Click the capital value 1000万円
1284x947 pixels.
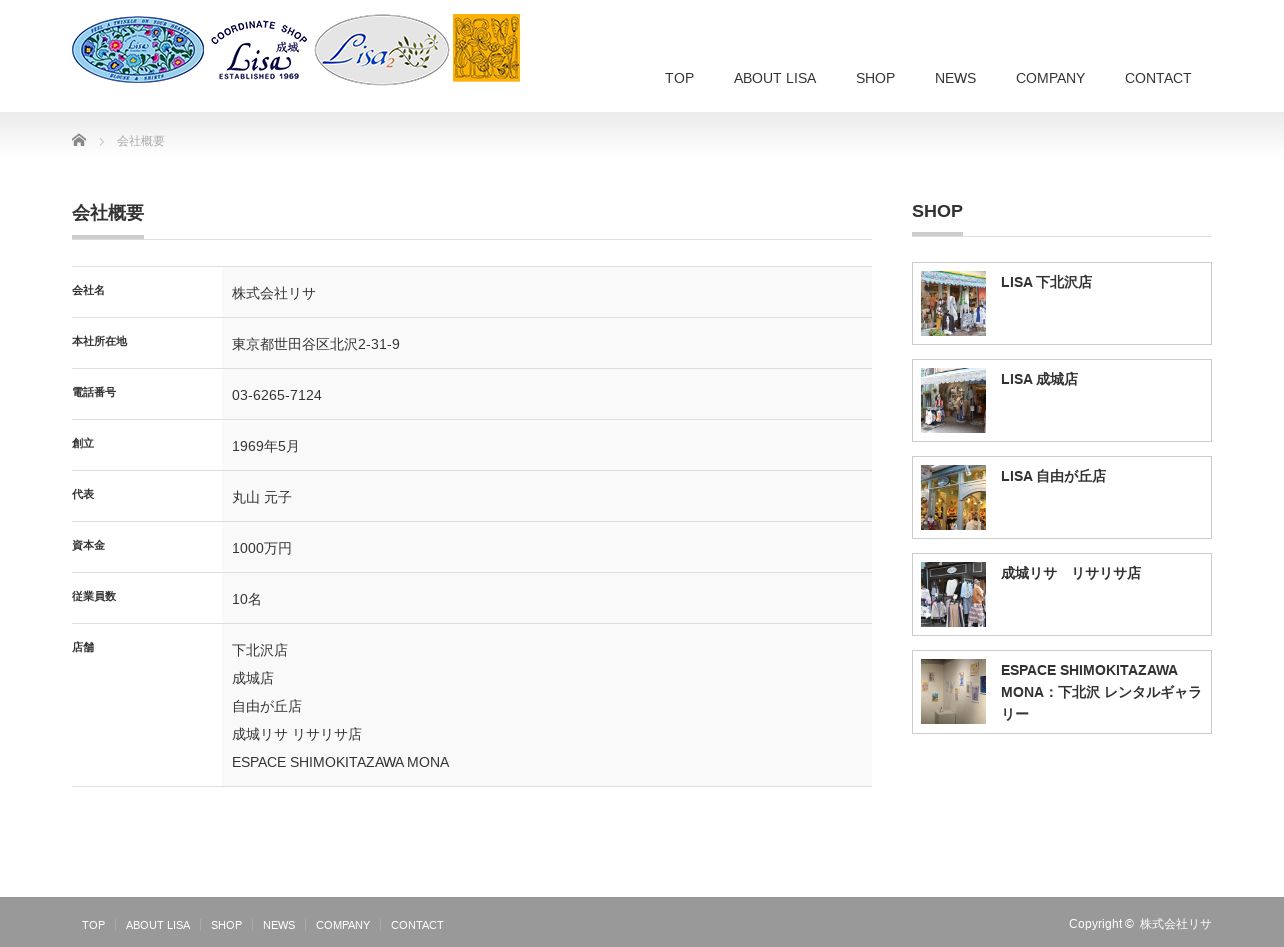(x=262, y=548)
